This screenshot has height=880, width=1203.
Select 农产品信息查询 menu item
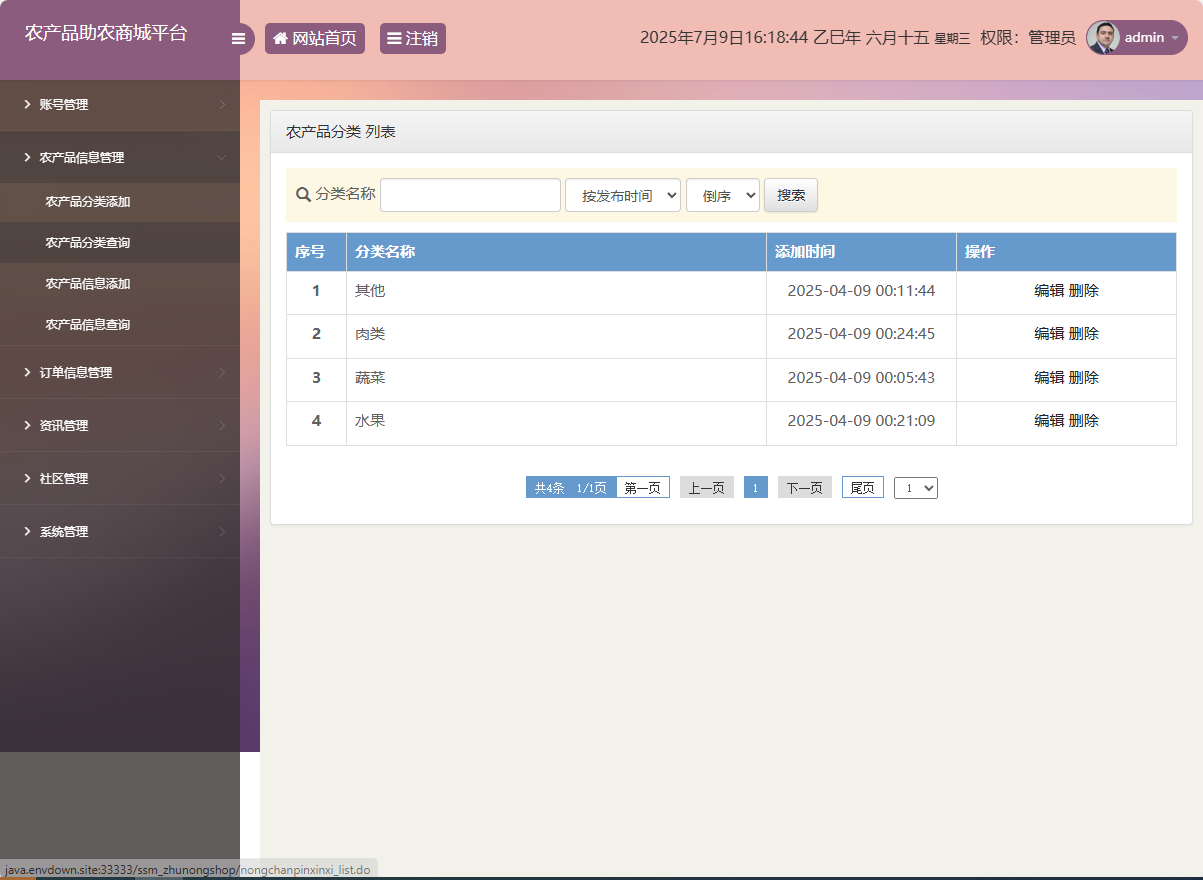coord(86,324)
